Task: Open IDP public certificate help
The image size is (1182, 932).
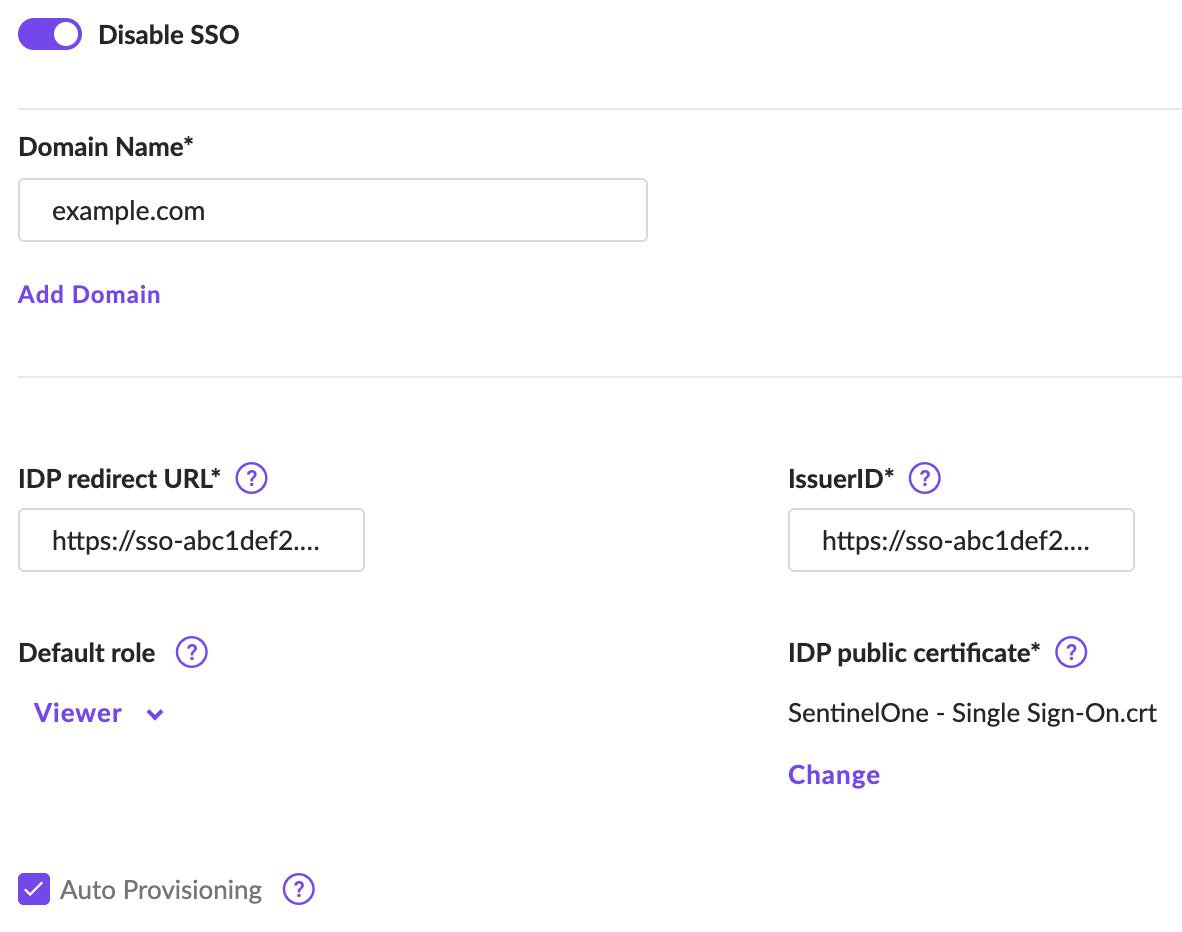Action: (1070, 652)
